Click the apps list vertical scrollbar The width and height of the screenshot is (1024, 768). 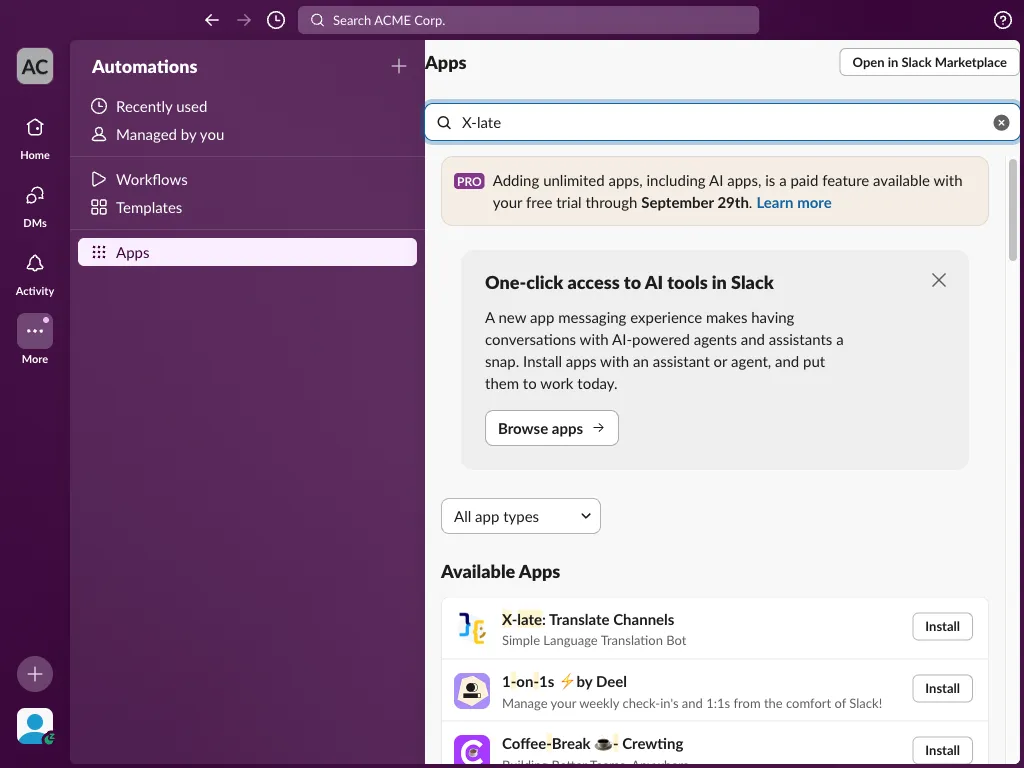pyautogui.click(x=1013, y=210)
